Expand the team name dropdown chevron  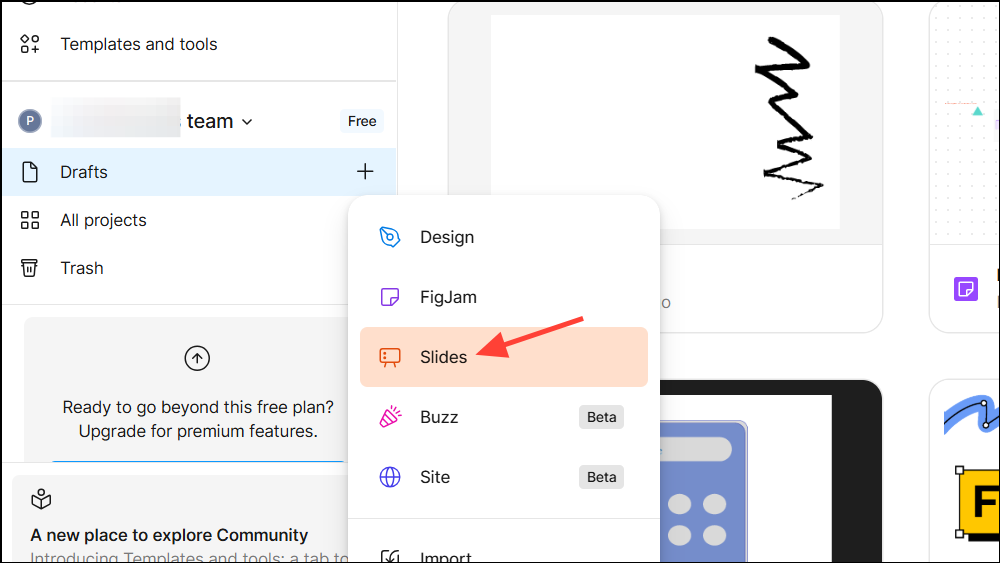pyautogui.click(x=247, y=122)
